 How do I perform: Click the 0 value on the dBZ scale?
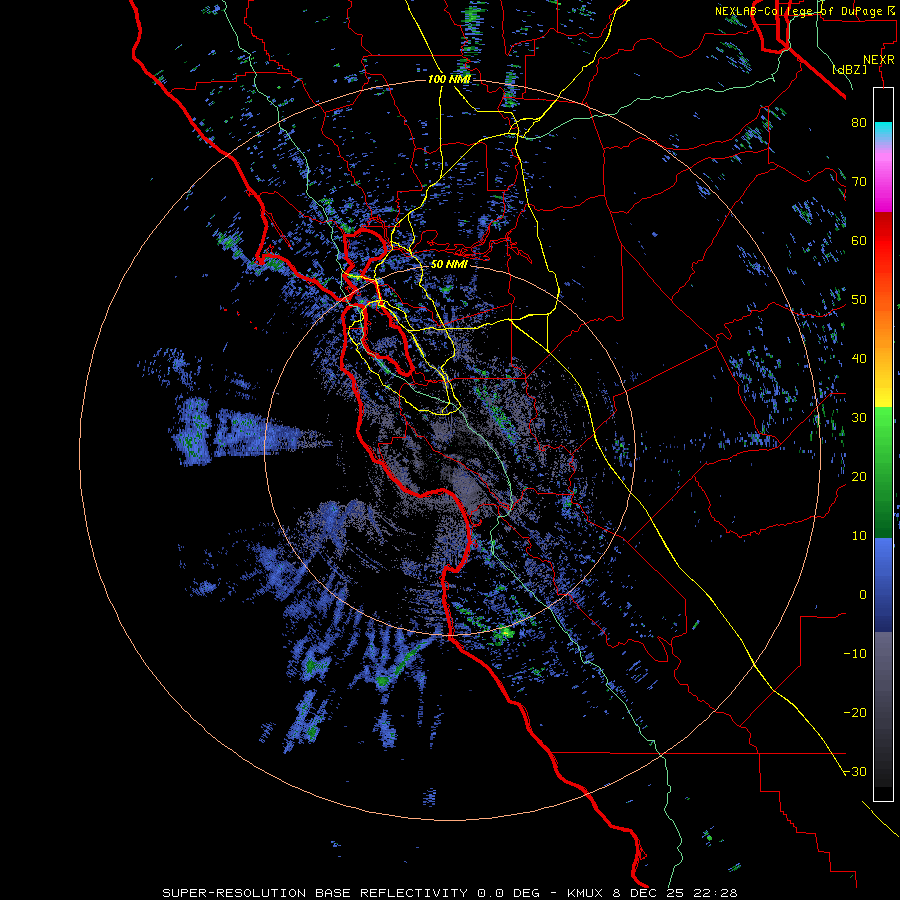(x=863, y=595)
